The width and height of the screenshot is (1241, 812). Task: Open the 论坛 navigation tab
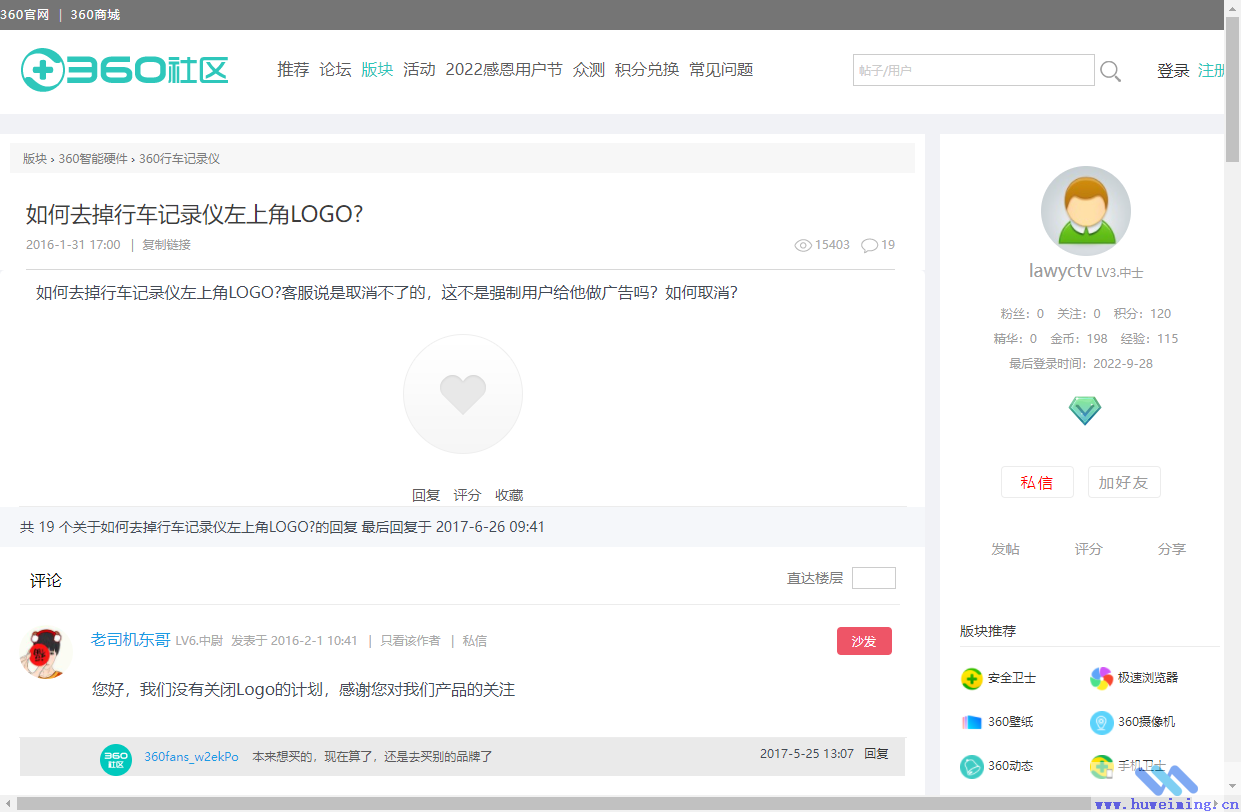pos(335,70)
